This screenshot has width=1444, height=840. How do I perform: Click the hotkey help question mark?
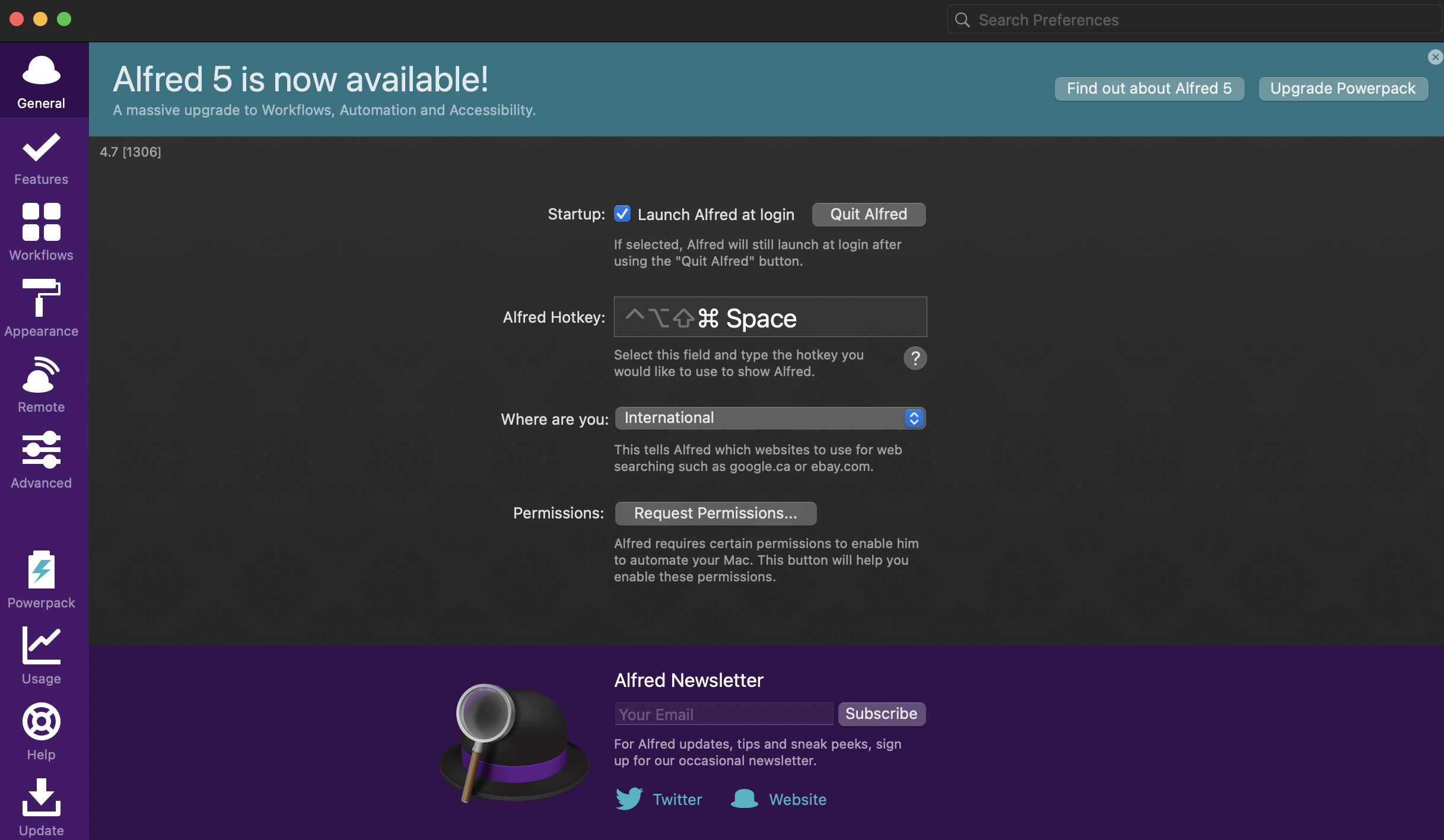pyautogui.click(x=915, y=358)
